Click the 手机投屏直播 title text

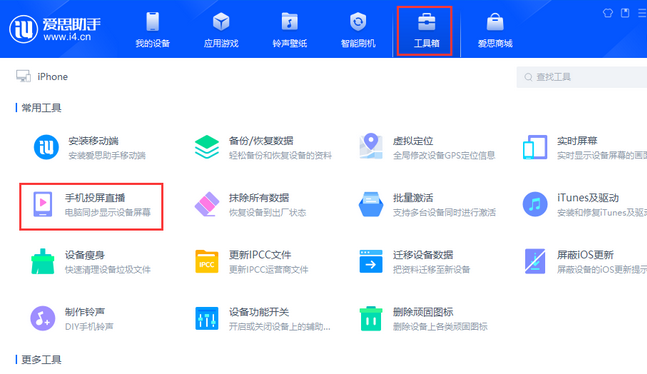(x=95, y=198)
